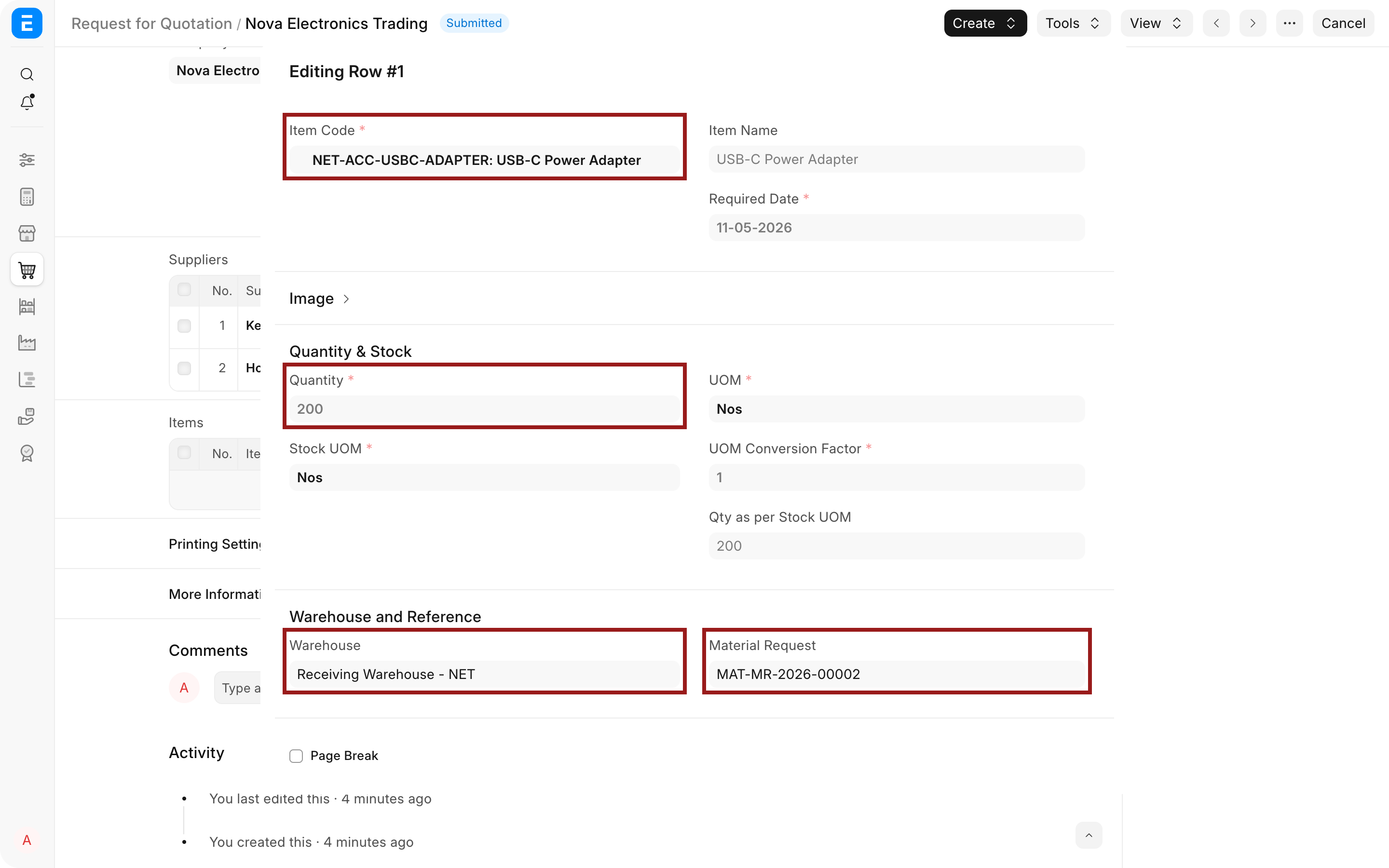The width and height of the screenshot is (1389, 868).
Task: Click the Cancel button
Action: (1343, 23)
